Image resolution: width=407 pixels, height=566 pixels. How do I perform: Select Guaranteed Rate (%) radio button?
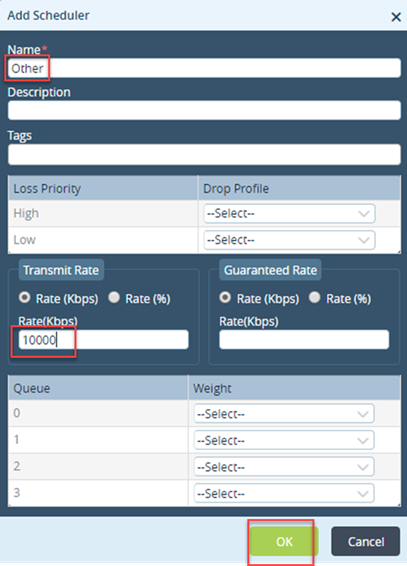point(315,298)
